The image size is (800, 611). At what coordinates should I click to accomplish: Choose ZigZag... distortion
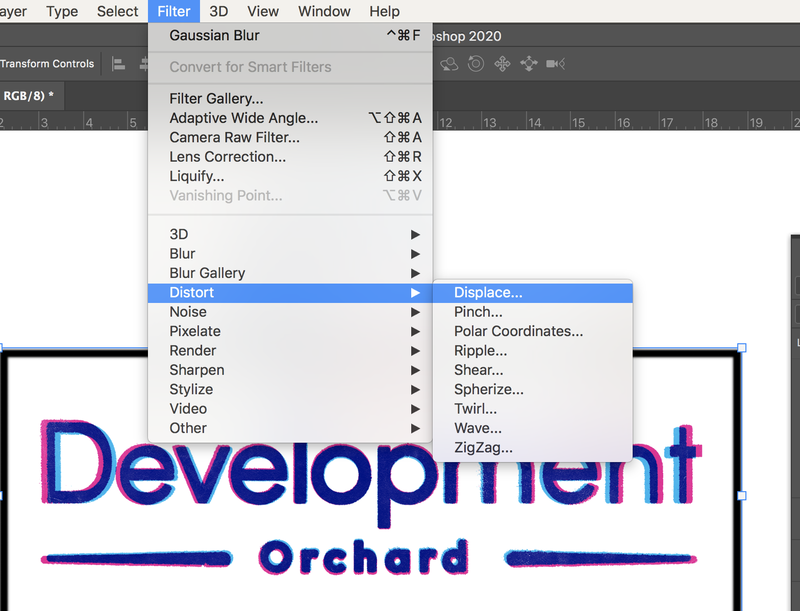[533, 447]
